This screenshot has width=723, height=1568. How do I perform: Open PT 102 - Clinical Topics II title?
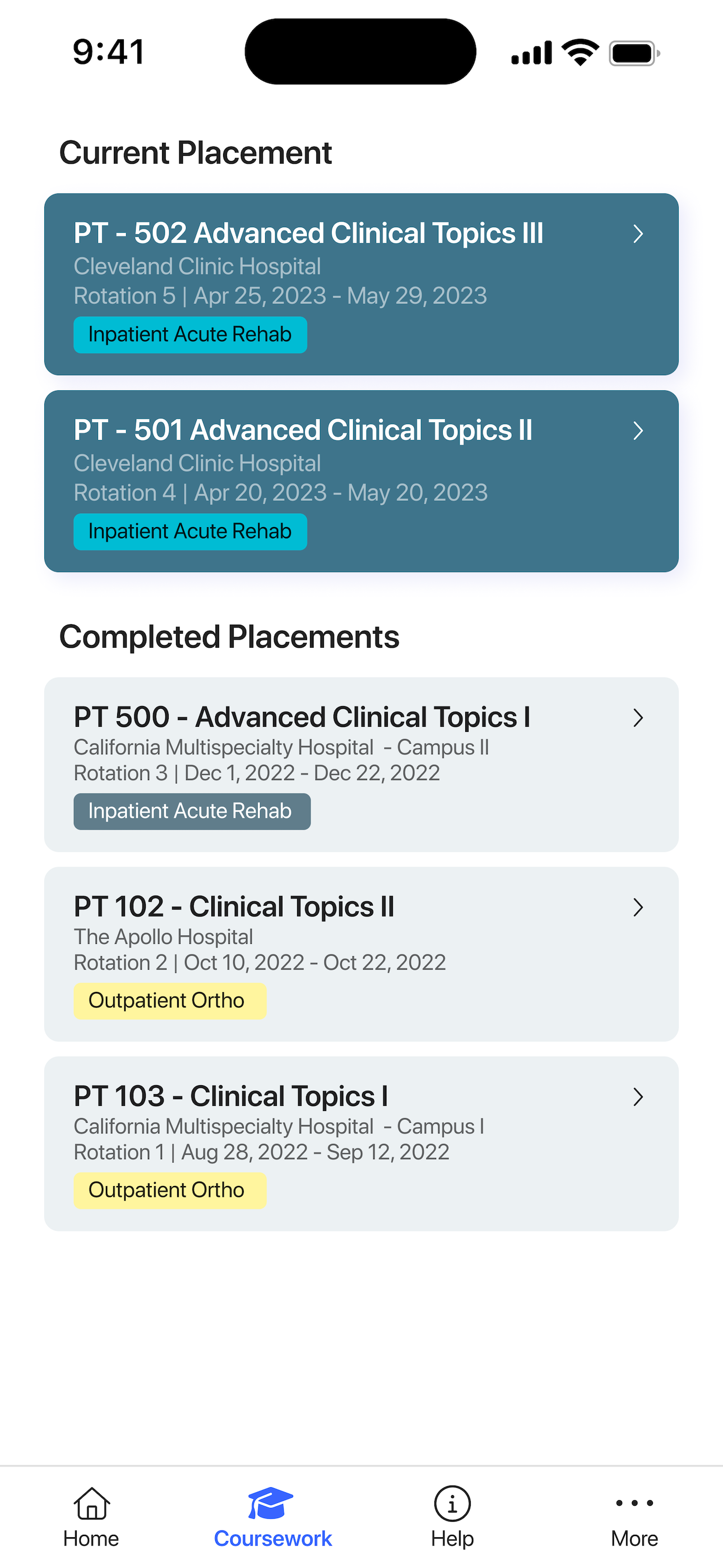coord(234,907)
